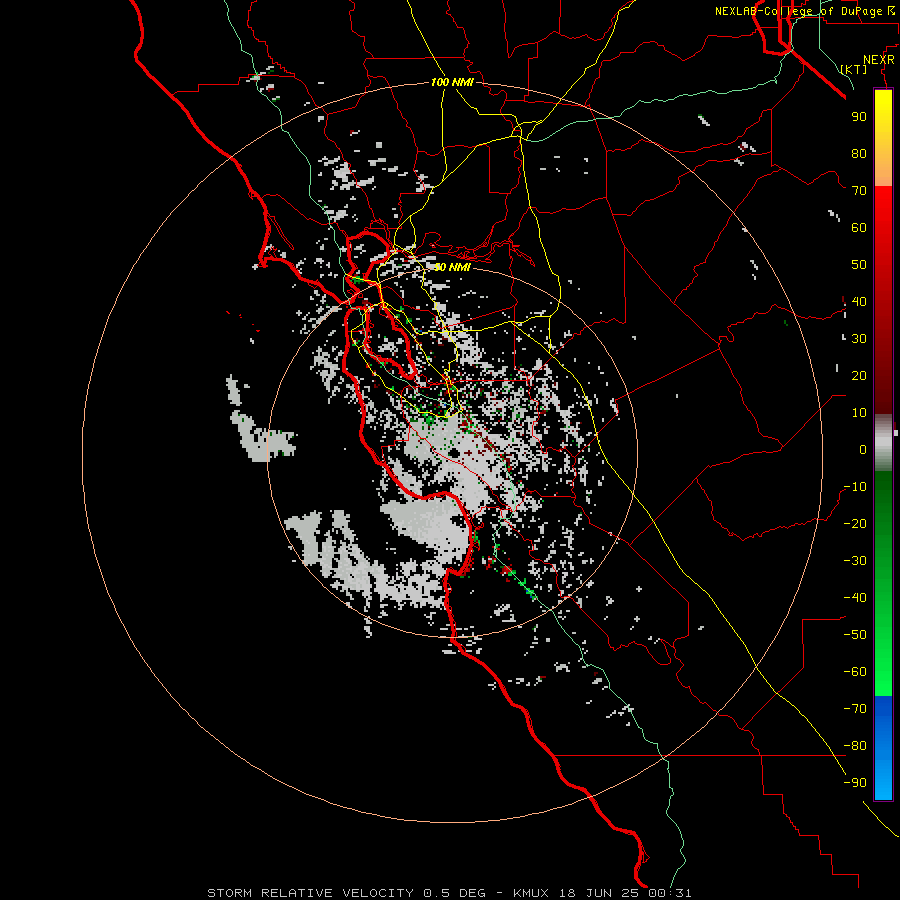900x900 pixels.
Task: Click the -20 value on velocity scale
Action: point(855,523)
